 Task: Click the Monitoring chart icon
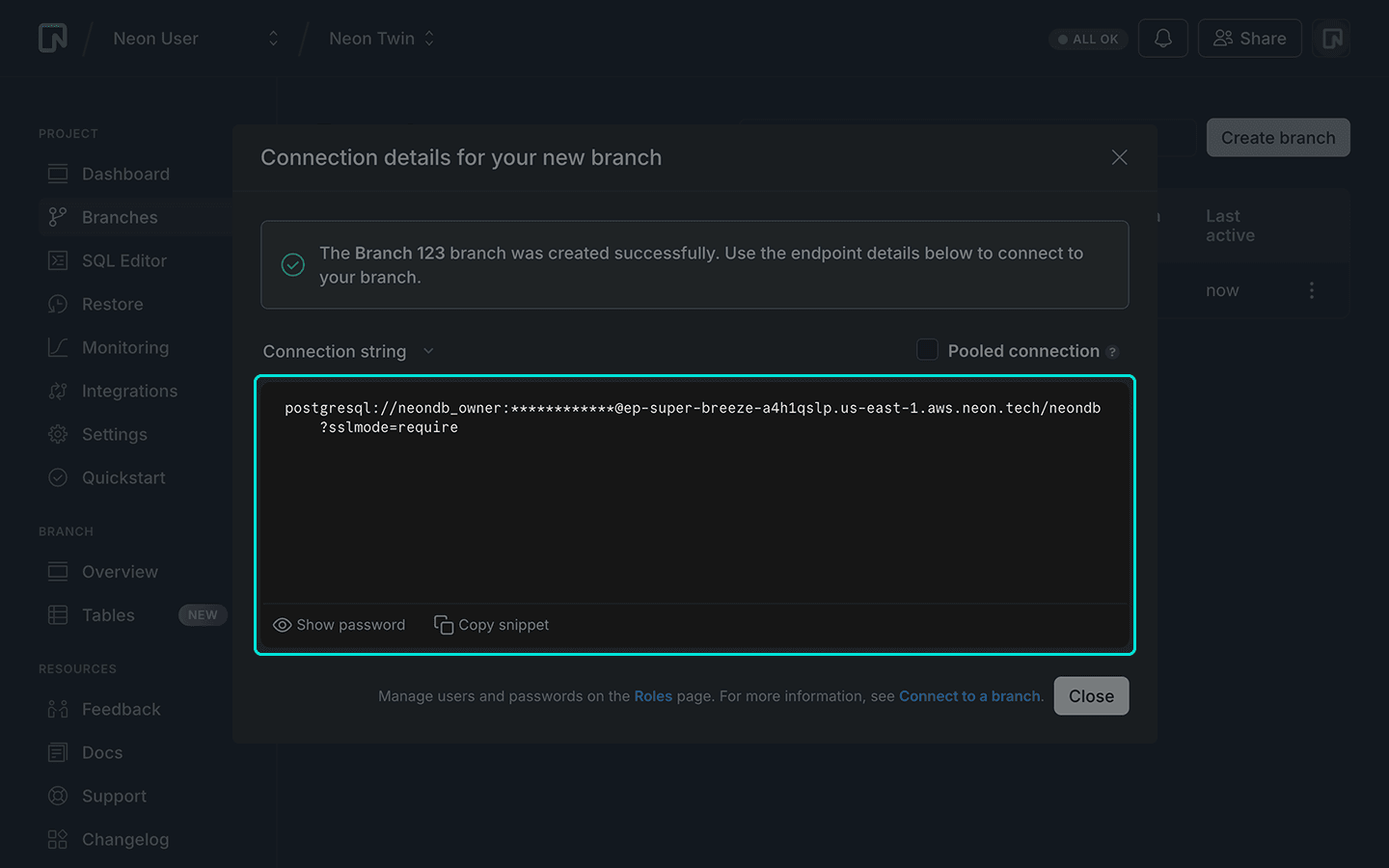pos(58,347)
